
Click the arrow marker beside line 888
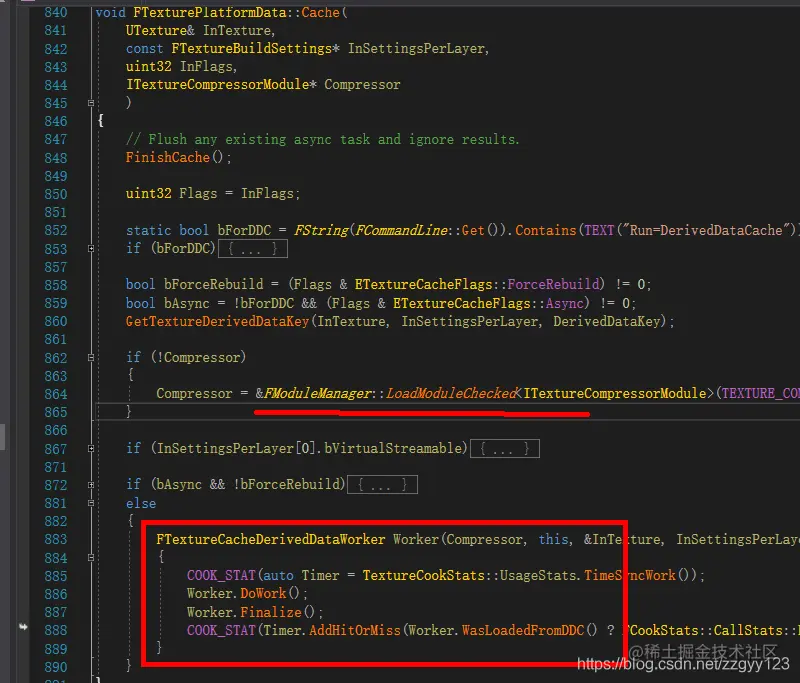23,626
